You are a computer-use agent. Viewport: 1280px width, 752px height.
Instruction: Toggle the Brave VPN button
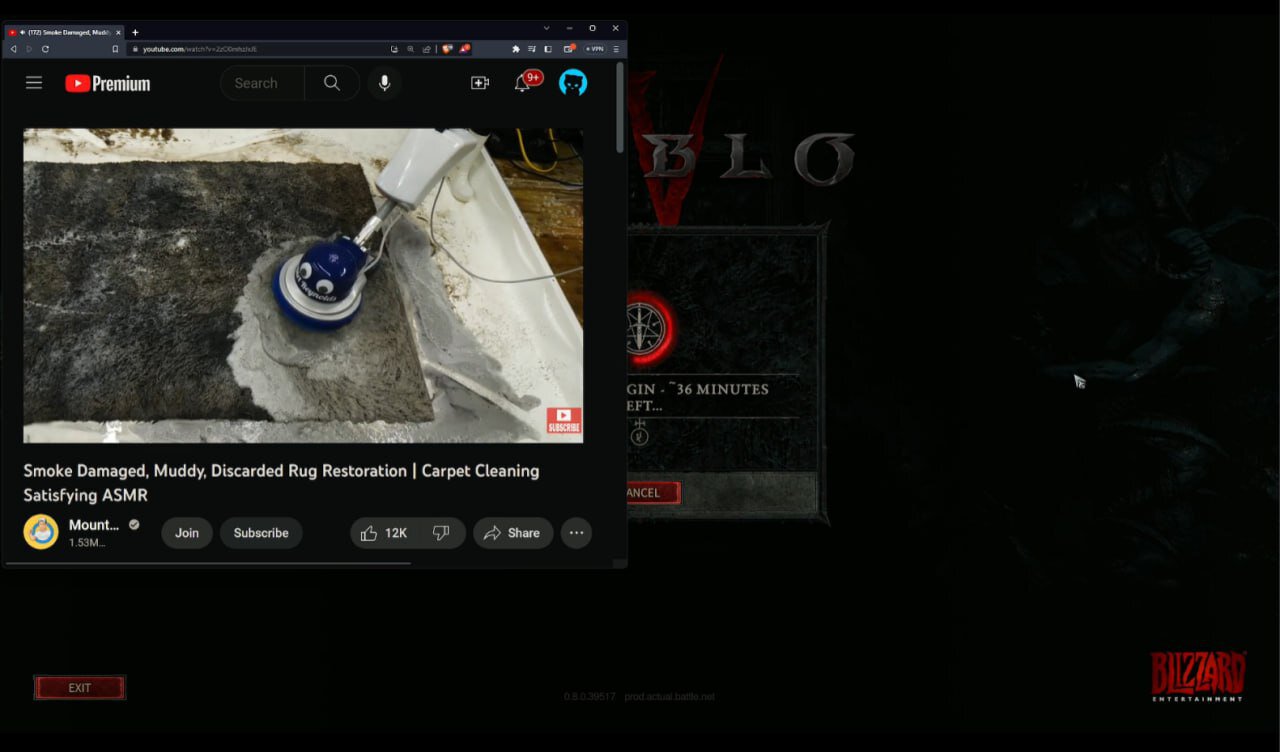tap(595, 49)
